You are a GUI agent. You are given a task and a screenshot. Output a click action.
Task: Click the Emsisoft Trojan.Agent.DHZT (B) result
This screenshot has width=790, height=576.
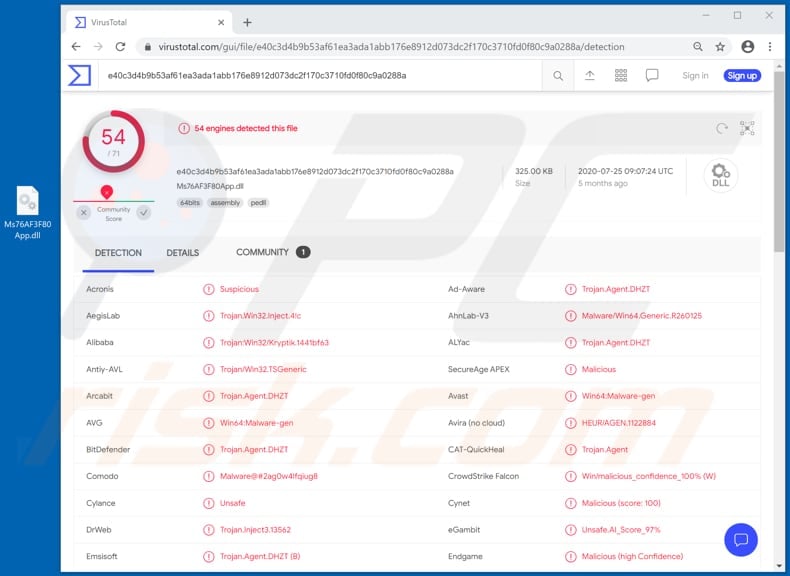pyautogui.click(x=260, y=556)
